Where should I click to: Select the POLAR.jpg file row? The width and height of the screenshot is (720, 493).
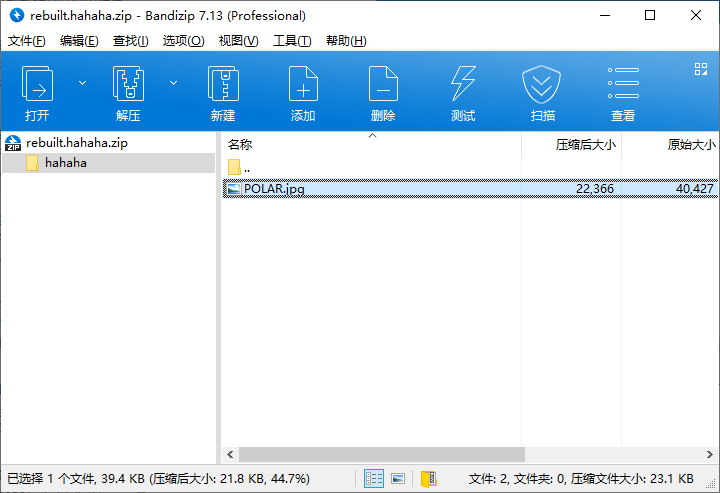pyautogui.click(x=470, y=189)
